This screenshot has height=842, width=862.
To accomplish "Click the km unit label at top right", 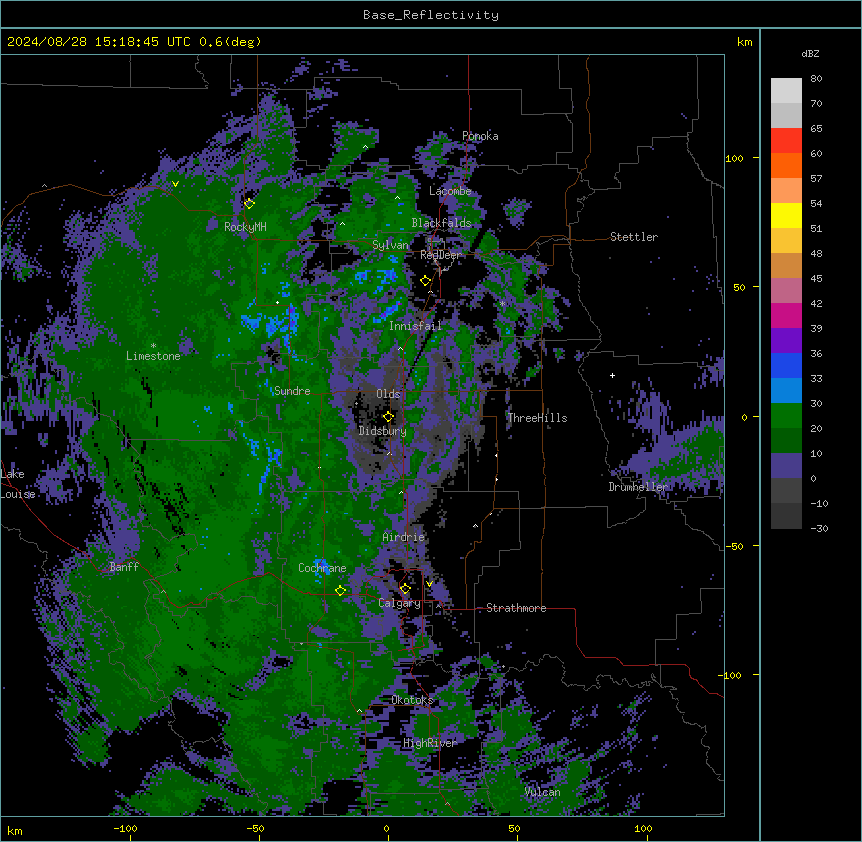I will click(x=744, y=42).
